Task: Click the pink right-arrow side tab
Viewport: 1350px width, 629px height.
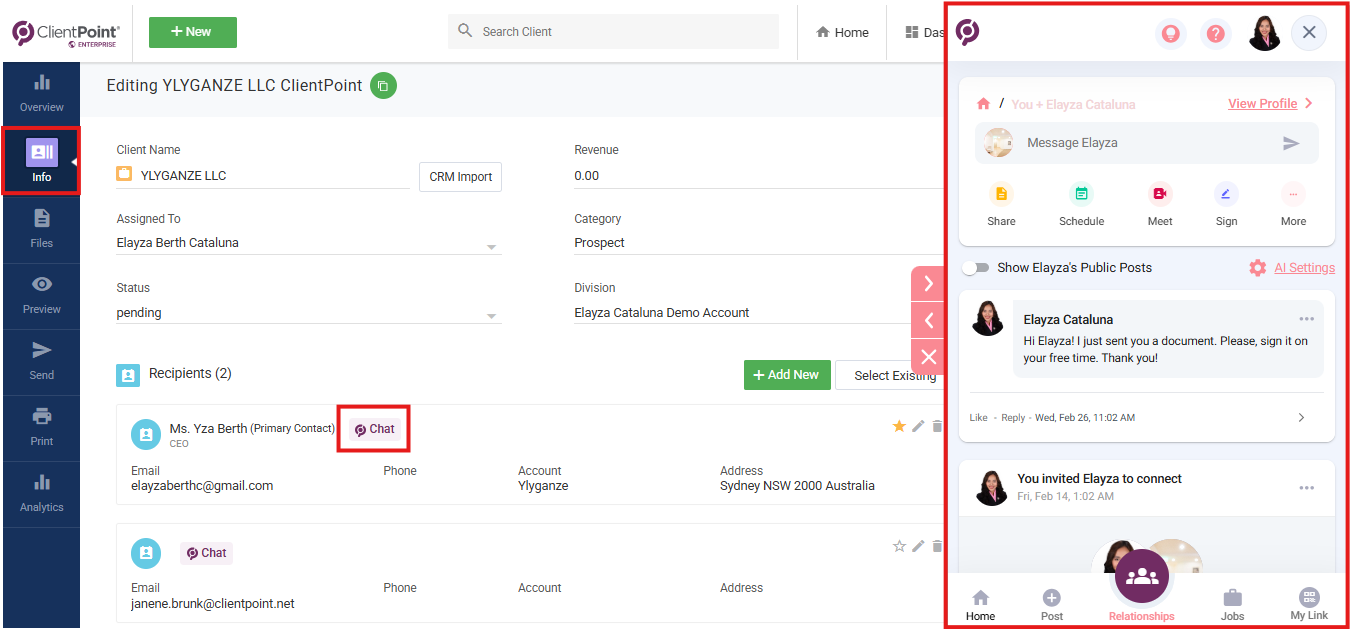Action: pos(928,284)
